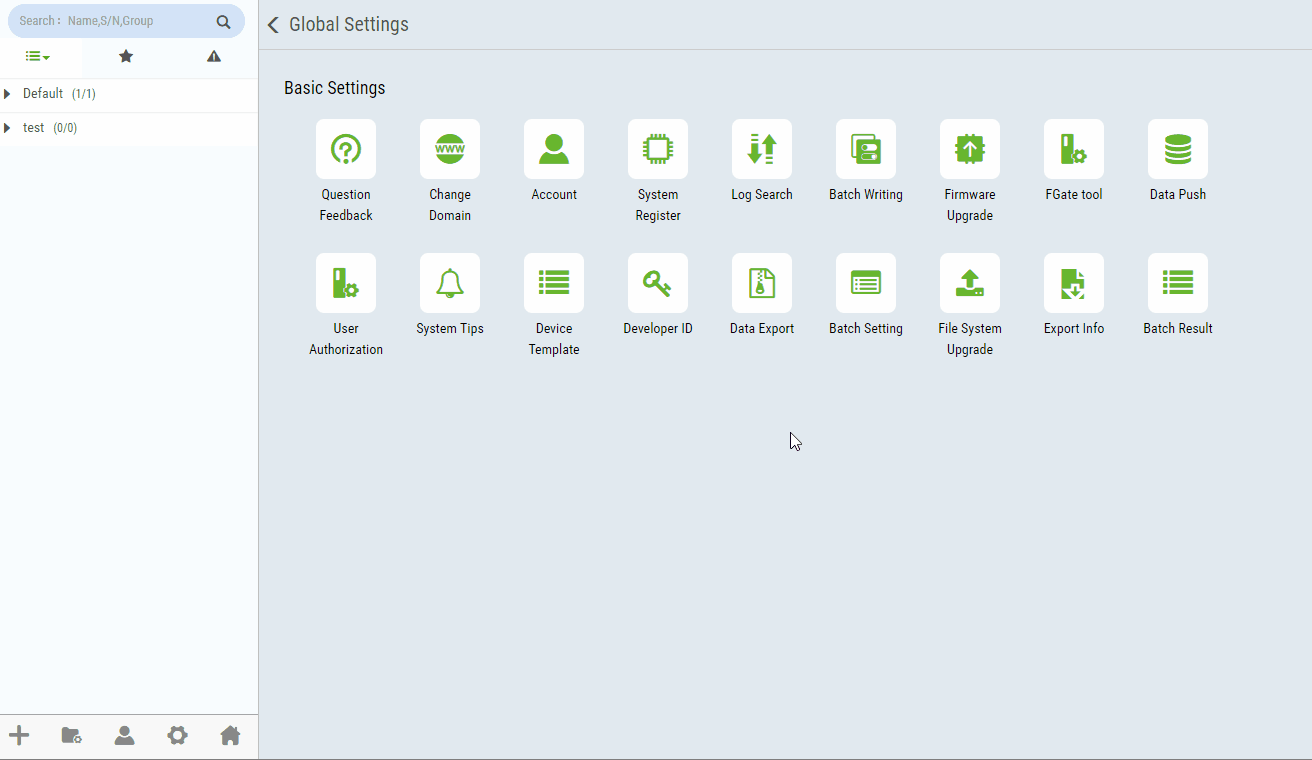
Task: Open the list view dropdown
Action: (38, 57)
